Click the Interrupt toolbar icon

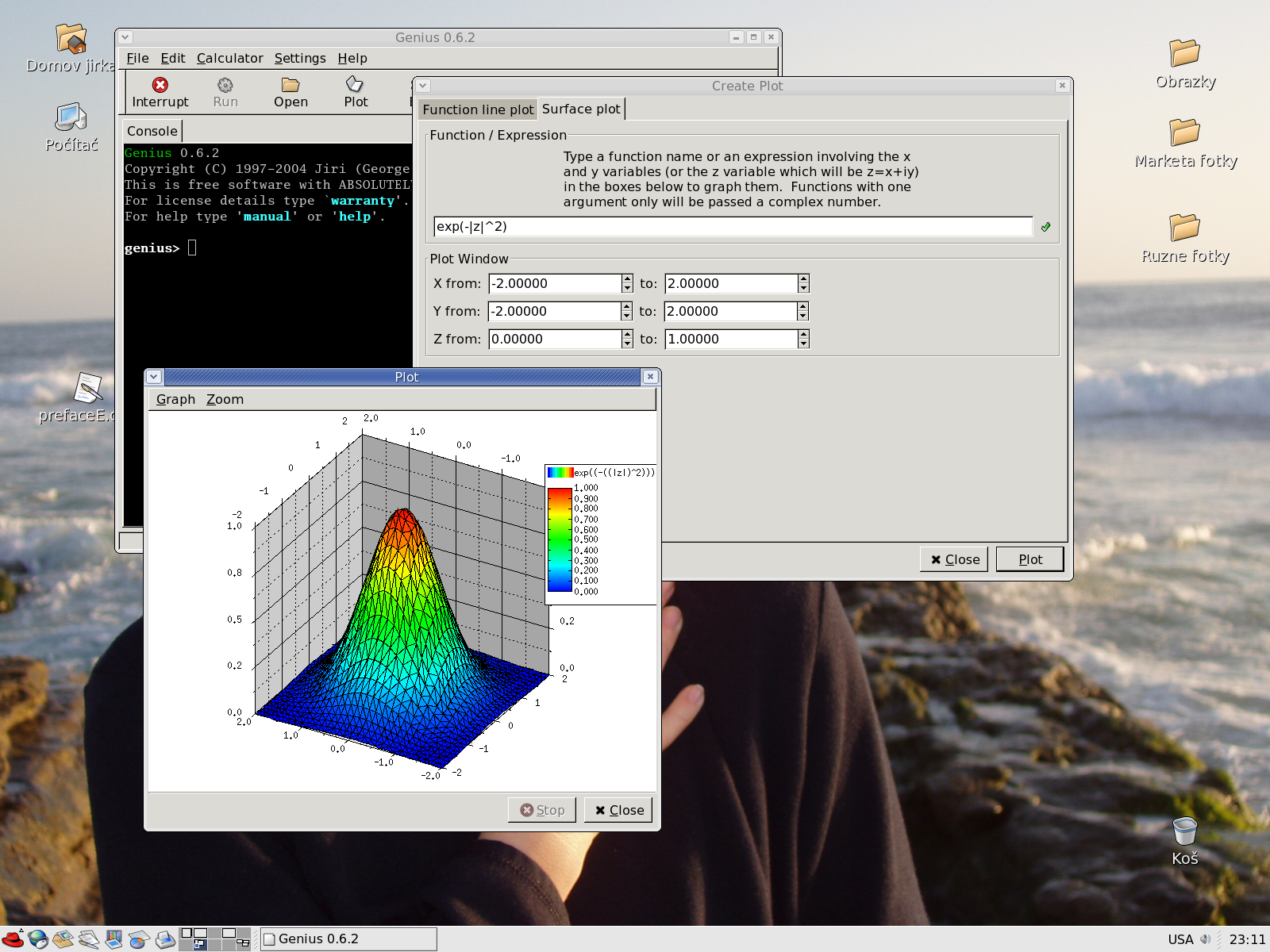160,85
